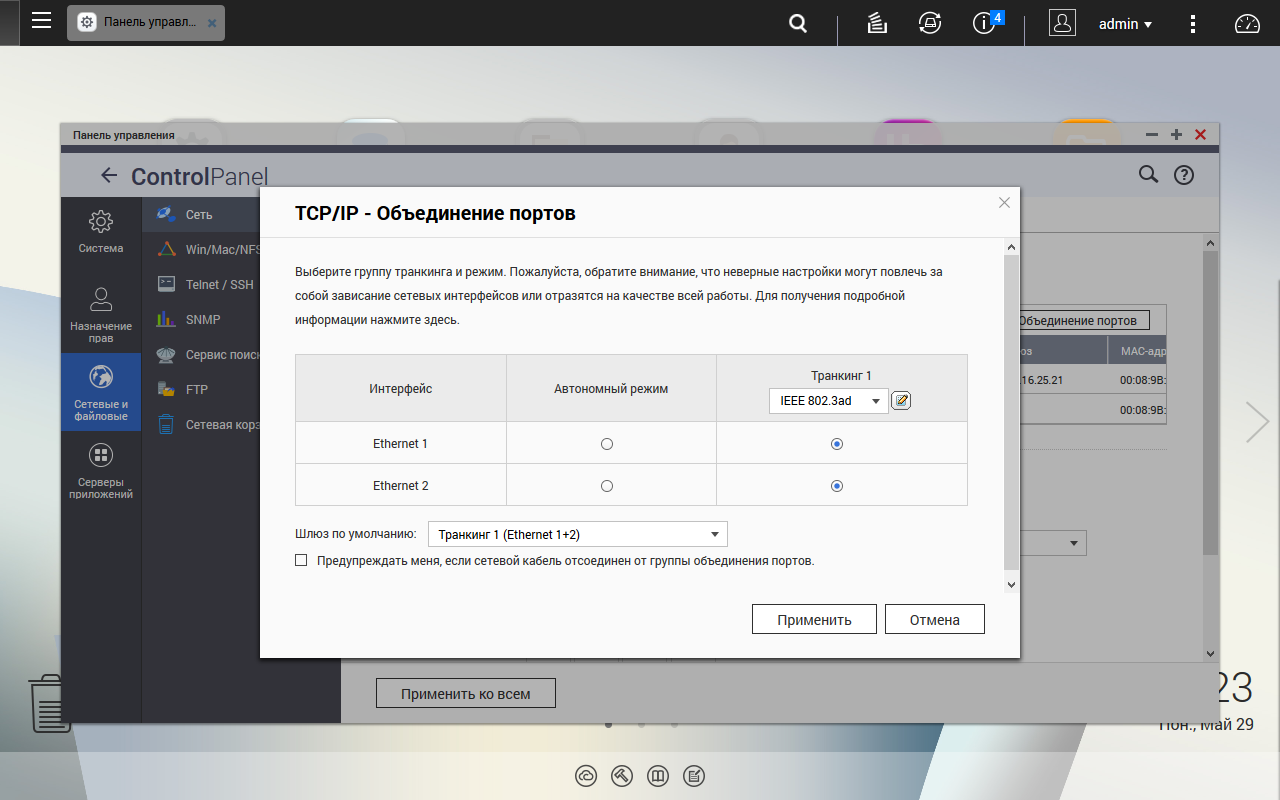Click the Ethernet 1 interface cell

(400, 444)
